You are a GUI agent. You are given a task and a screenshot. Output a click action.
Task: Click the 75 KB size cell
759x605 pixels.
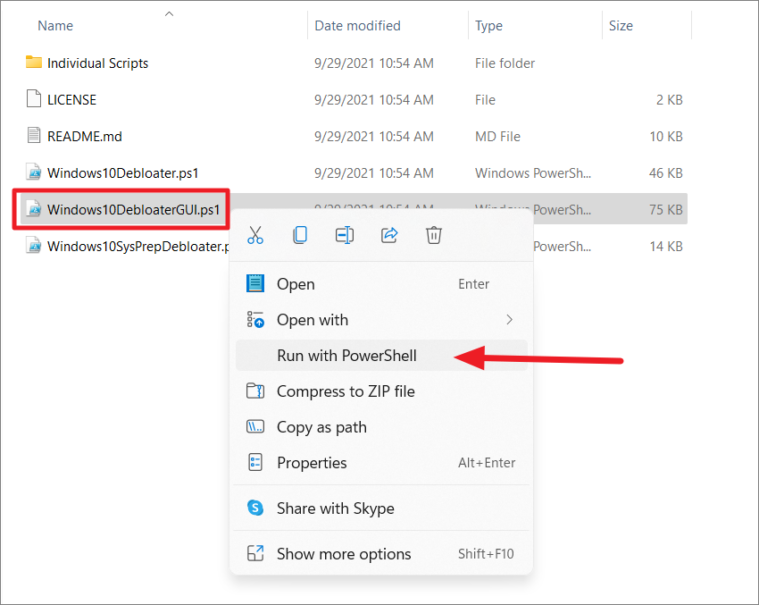coord(666,210)
